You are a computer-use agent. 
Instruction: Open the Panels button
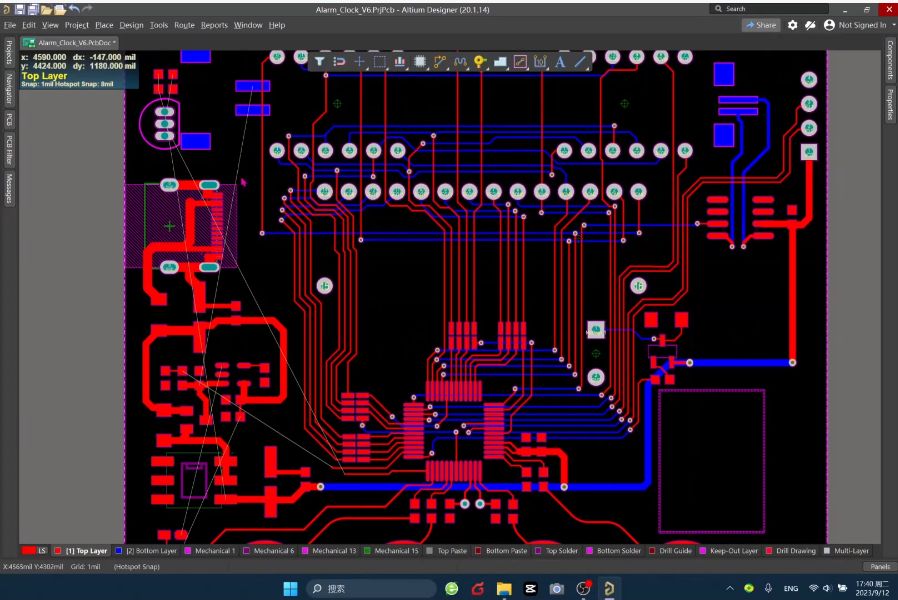pyautogui.click(x=880, y=566)
